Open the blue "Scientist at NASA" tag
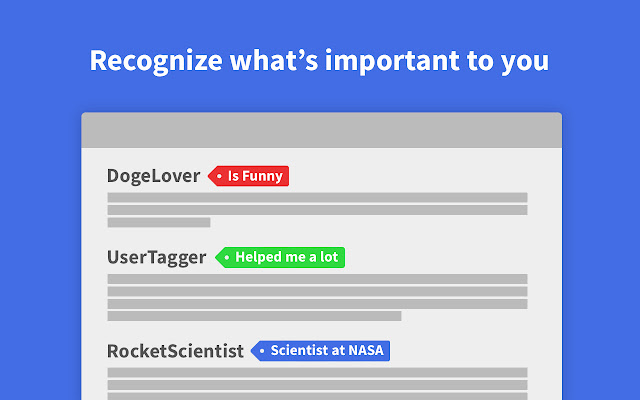The height and width of the screenshot is (400, 640). coord(320,351)
